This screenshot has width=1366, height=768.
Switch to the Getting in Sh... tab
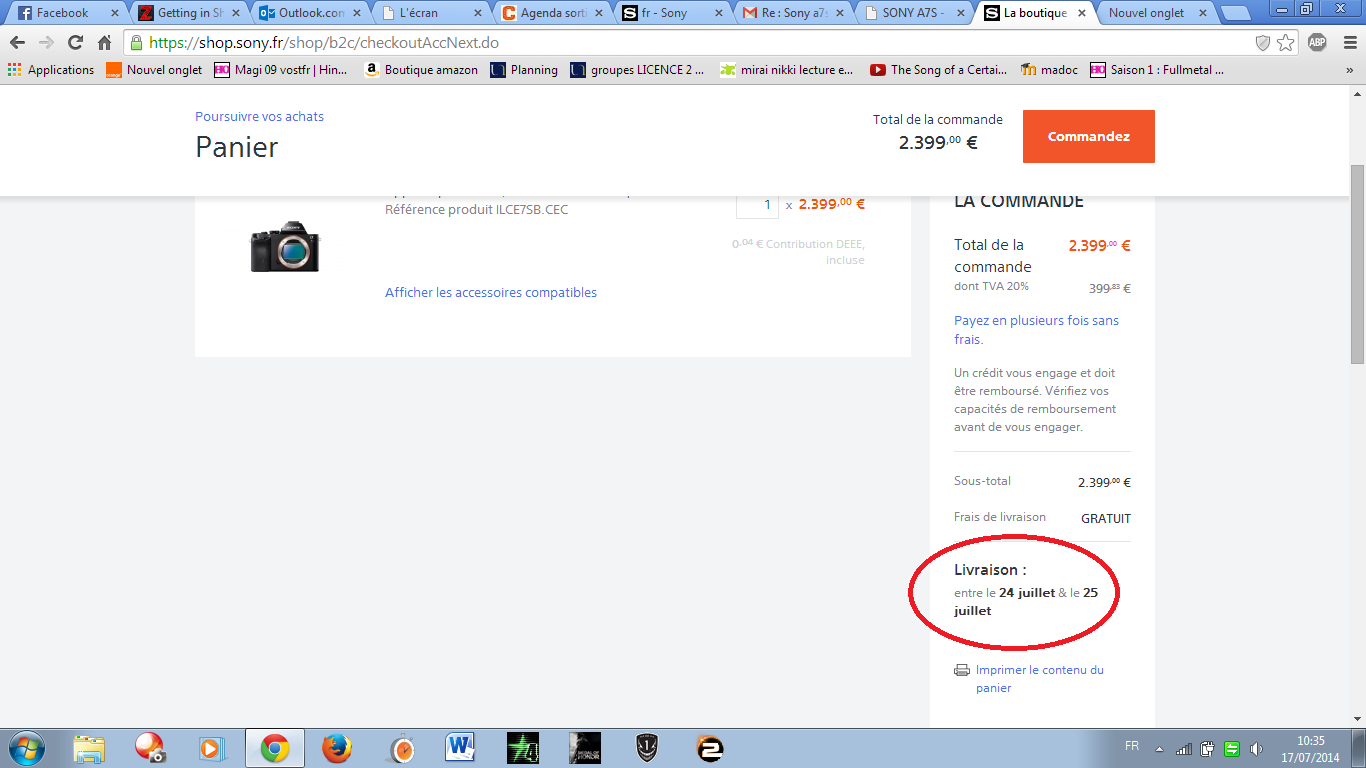pyautogui.click(x=188, y=13)
